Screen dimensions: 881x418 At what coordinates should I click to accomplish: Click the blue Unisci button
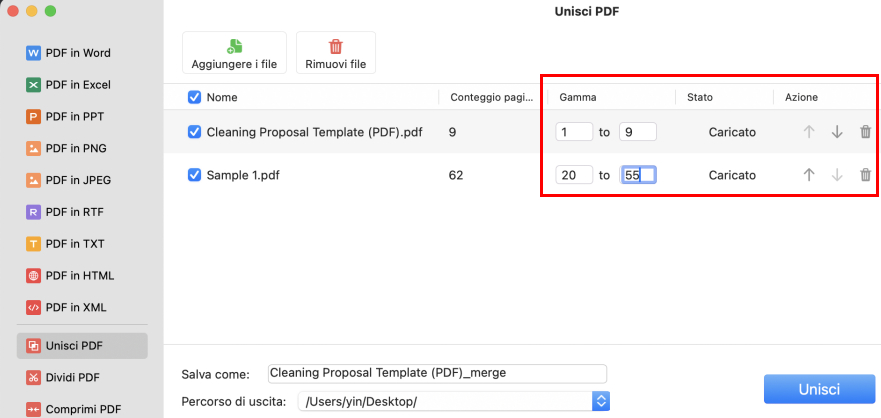tap(819, 389)
